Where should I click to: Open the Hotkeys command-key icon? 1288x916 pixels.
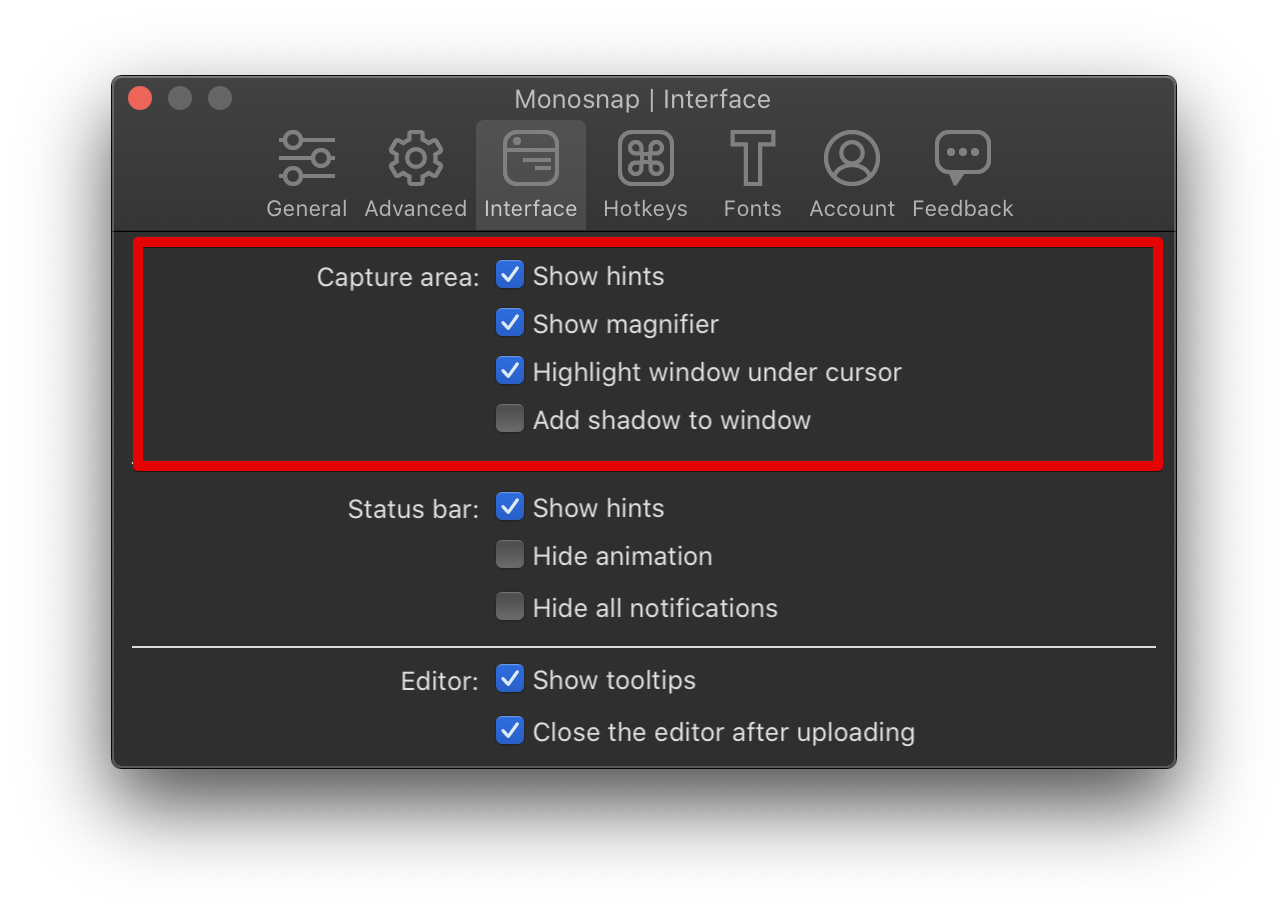coord(645,159)
